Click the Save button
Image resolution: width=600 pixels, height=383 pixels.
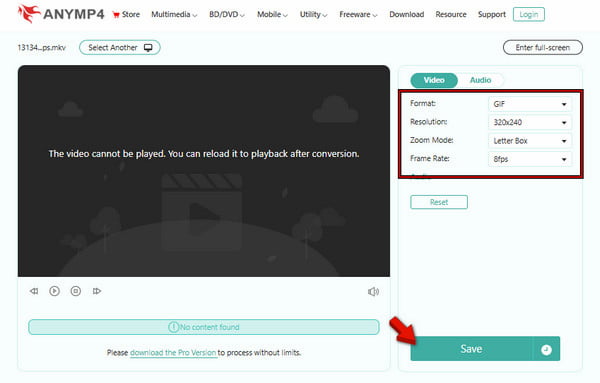tap(471, 349)
